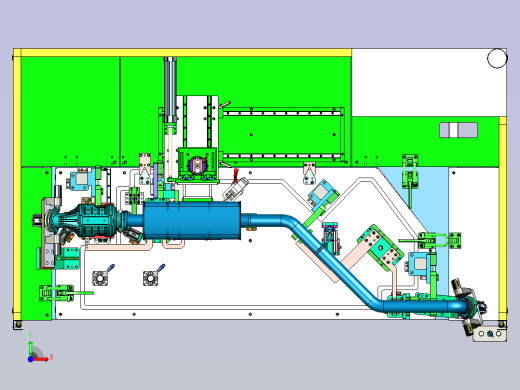Click the green Y axis arrow of triad
Screen dimensions: 520x390
click(x=31, y=348)
